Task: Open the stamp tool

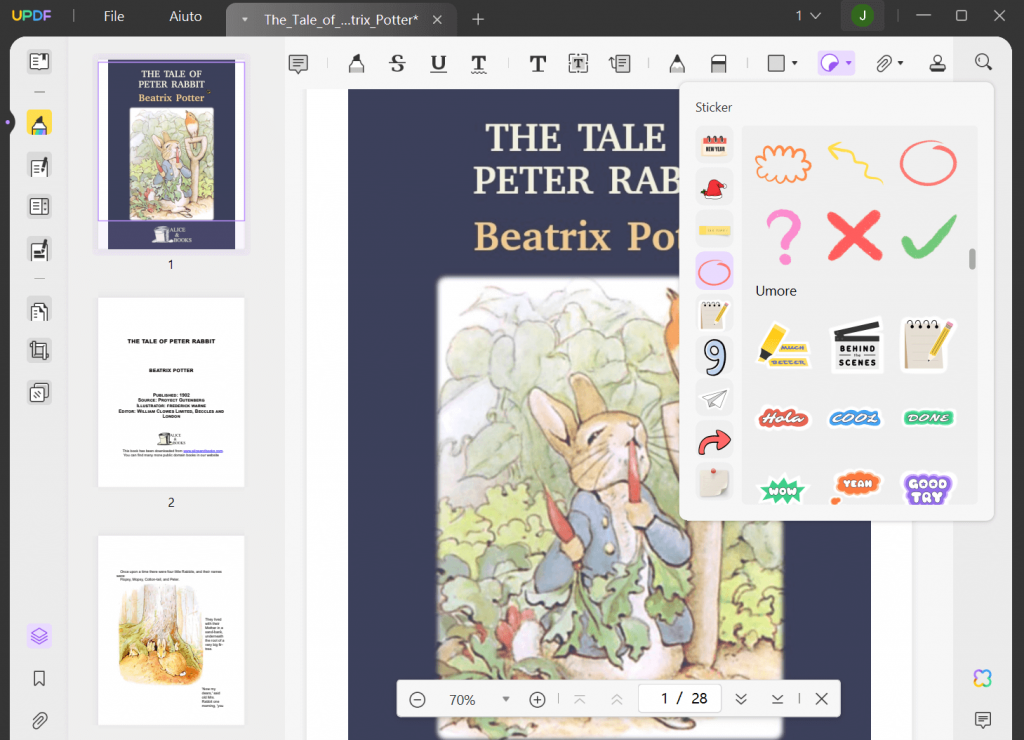Action: (x=938, y=63)
